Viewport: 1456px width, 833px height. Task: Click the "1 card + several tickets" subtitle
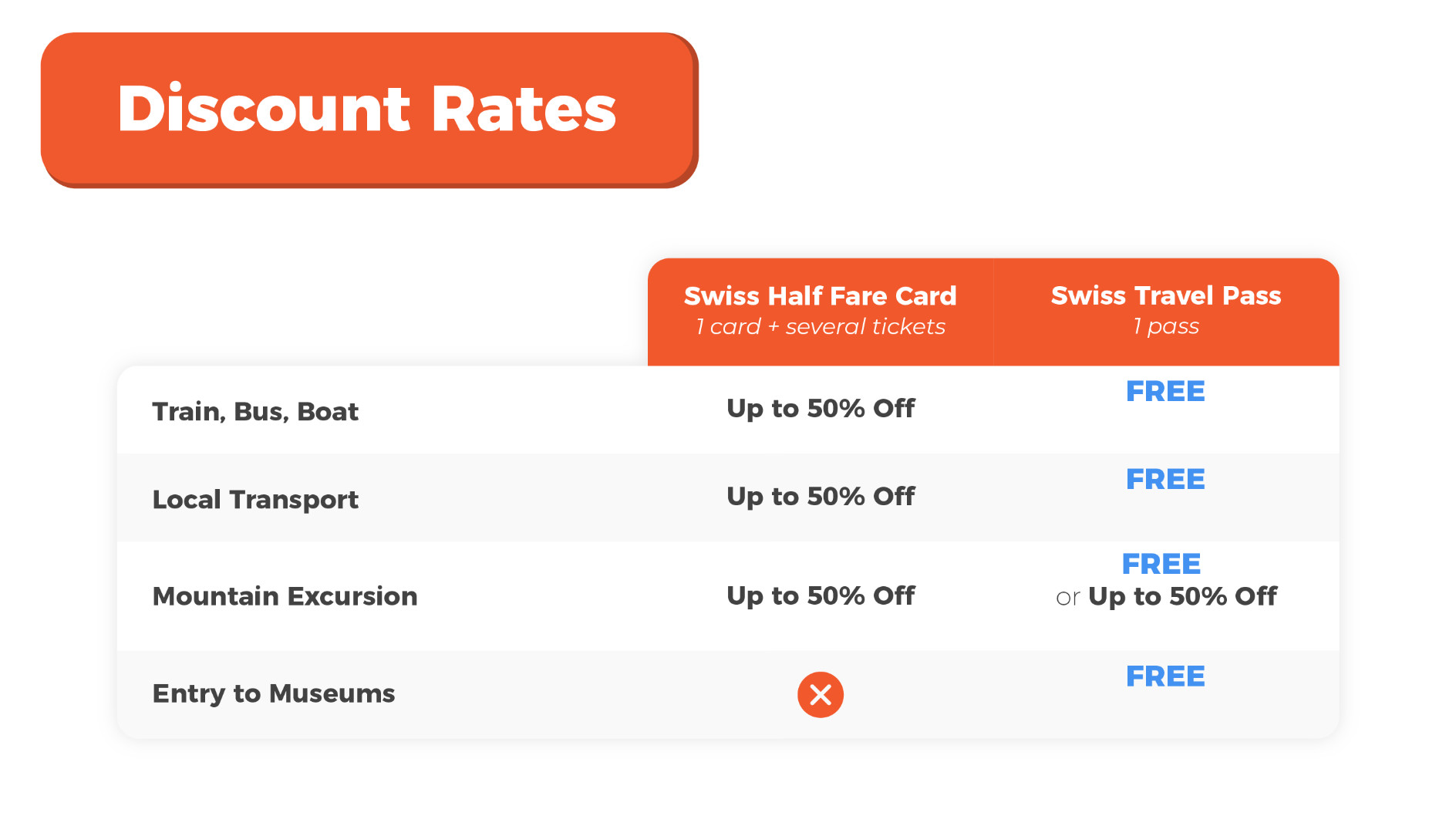(820, 327)
